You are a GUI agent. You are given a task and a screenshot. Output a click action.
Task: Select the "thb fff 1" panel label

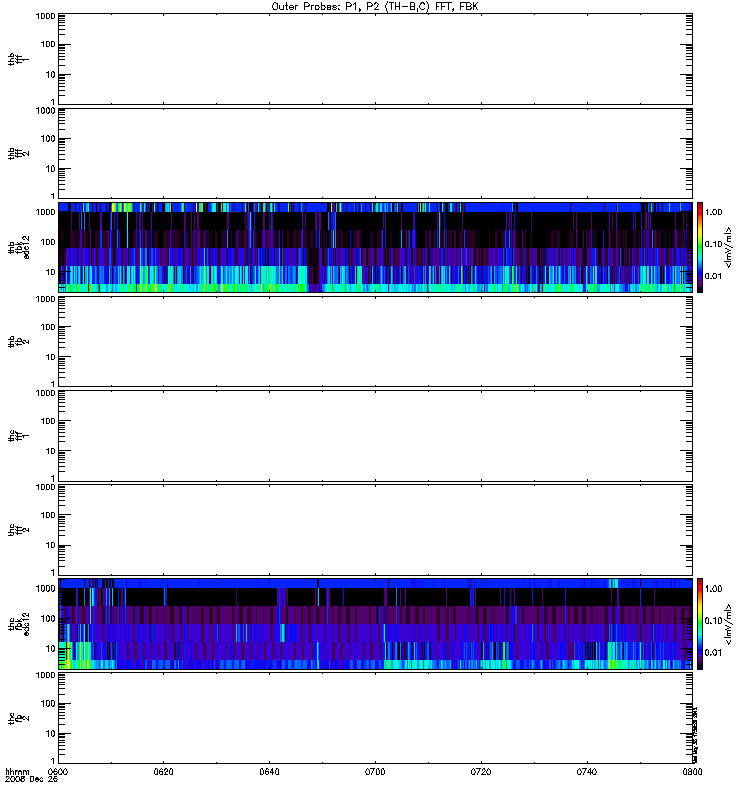pos(18,59)
